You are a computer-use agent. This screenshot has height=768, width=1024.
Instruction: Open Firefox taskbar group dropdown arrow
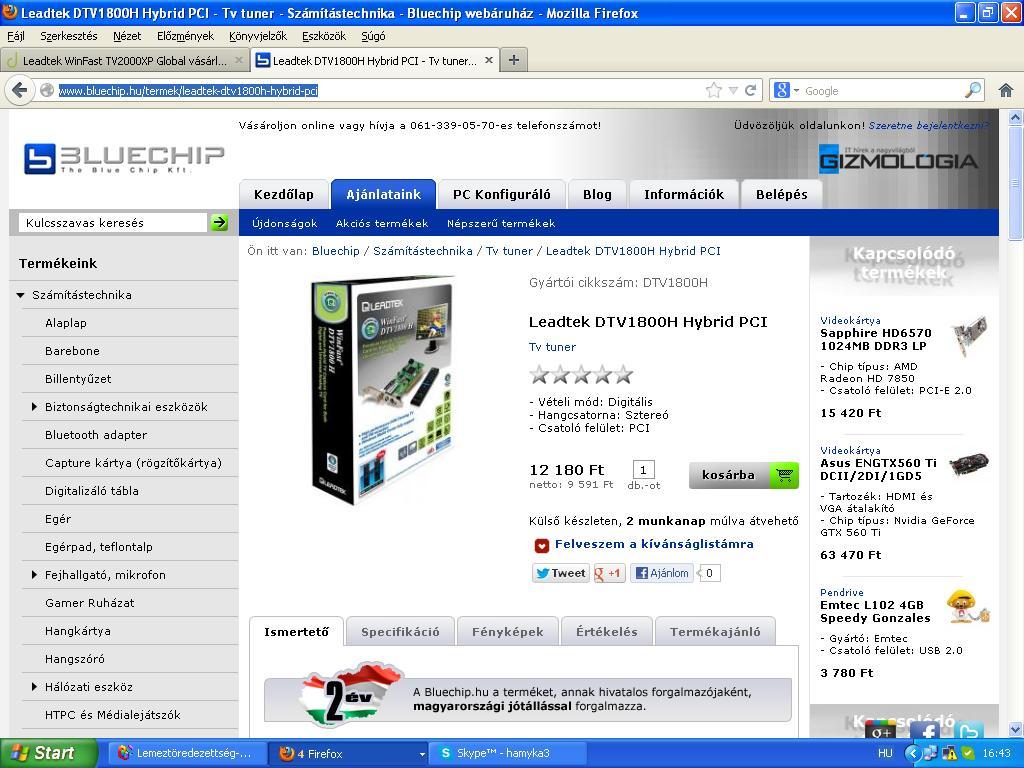click(x=422, y=754)
